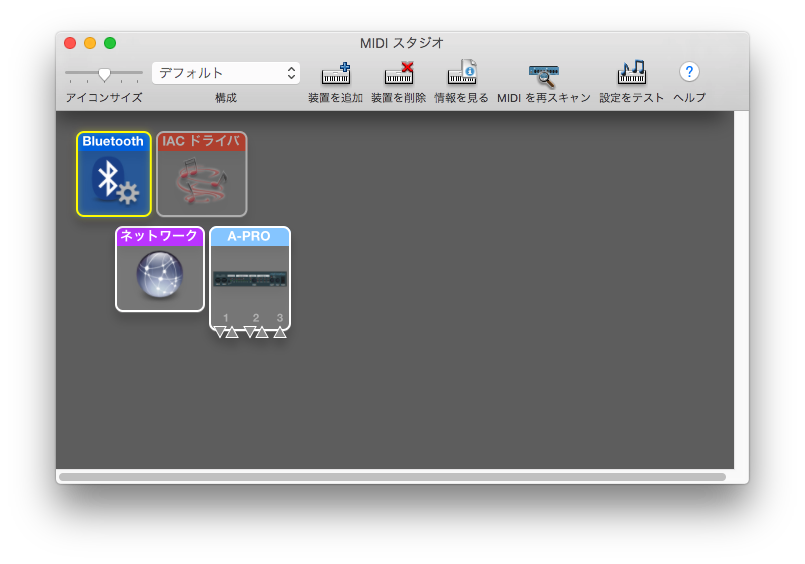Open ヘルプ help question mark button
This screenshot has height=564, width=805.
(x=689, y=72)
